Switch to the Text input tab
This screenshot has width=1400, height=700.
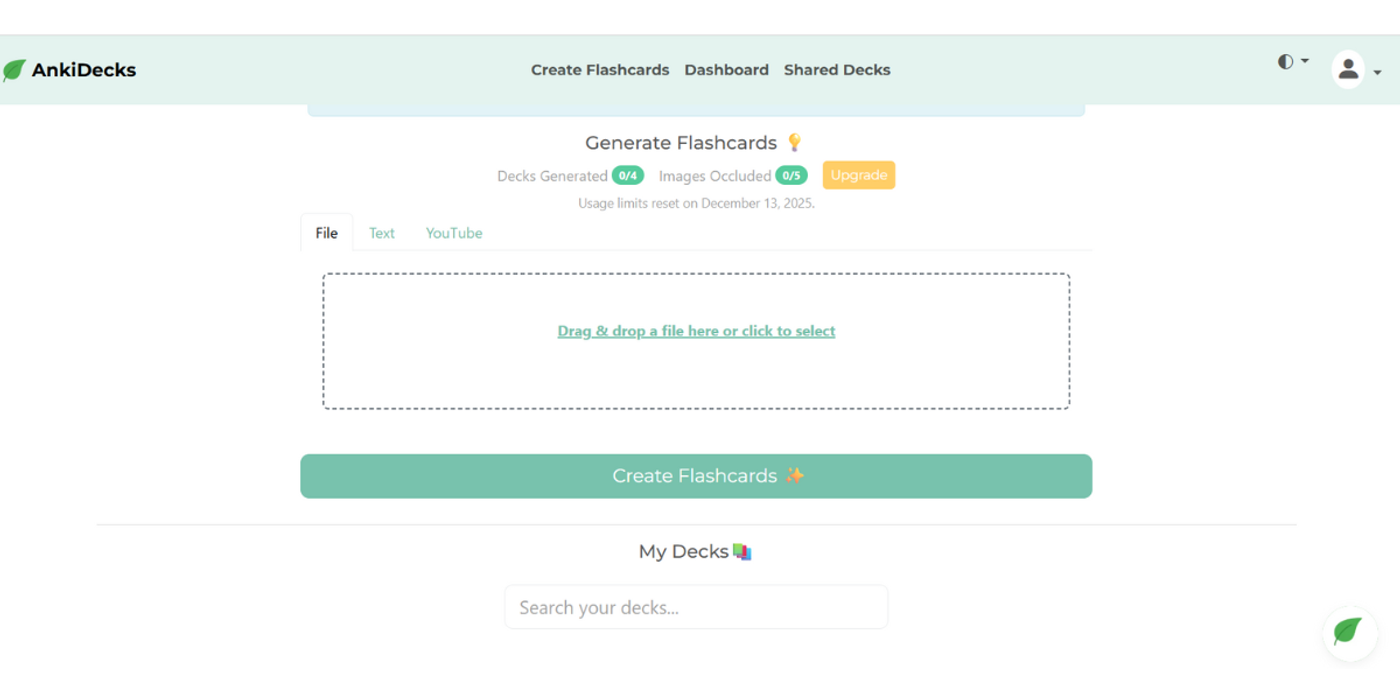pyautogui.click(x=381, y=232)
